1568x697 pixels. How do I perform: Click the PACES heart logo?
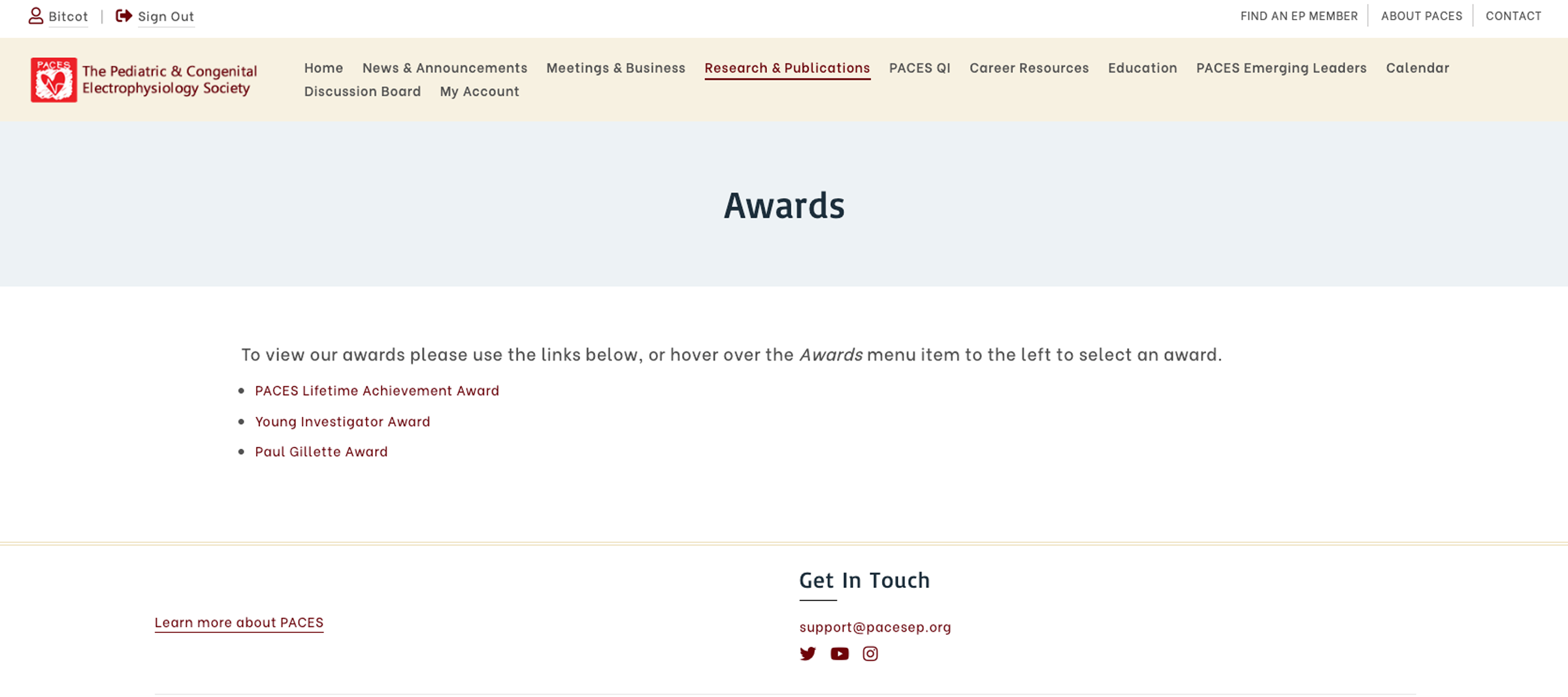click(x=54, y=80)
